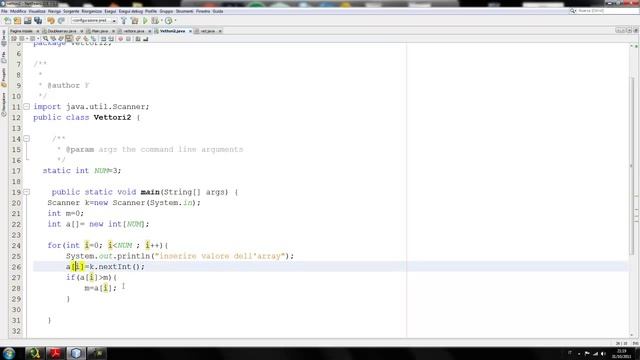640x360 pixels.
Task: Open the project configuration dropdown
Action: [x=94, y=20]
